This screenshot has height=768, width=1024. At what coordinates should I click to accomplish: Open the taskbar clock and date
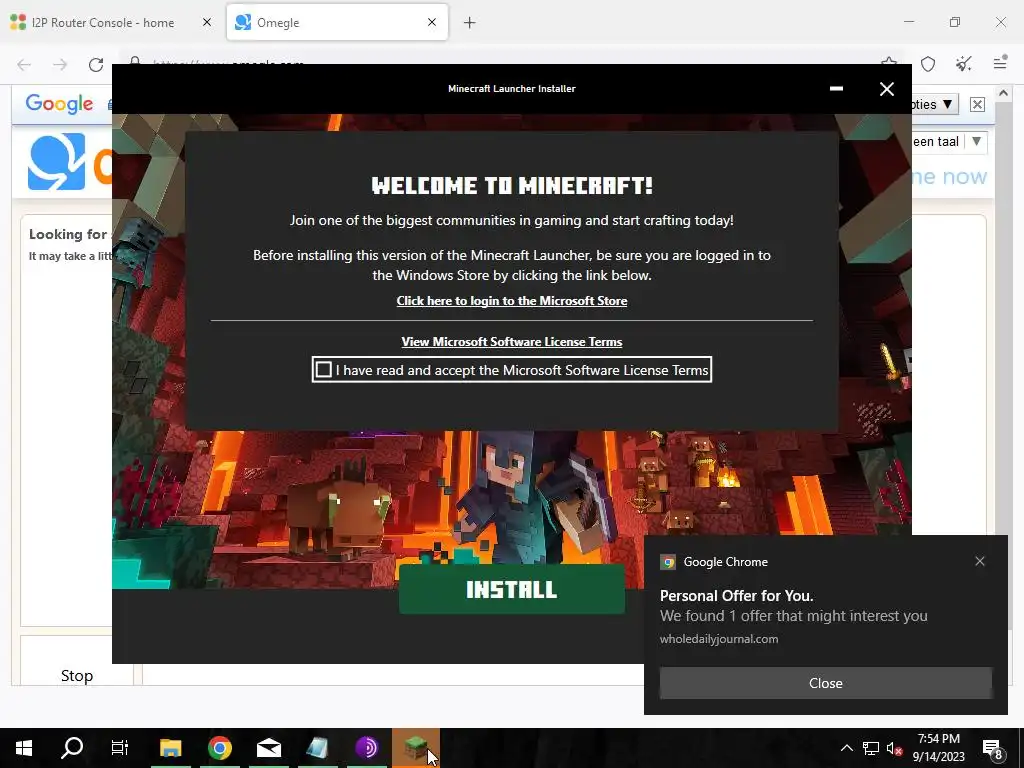938,748
